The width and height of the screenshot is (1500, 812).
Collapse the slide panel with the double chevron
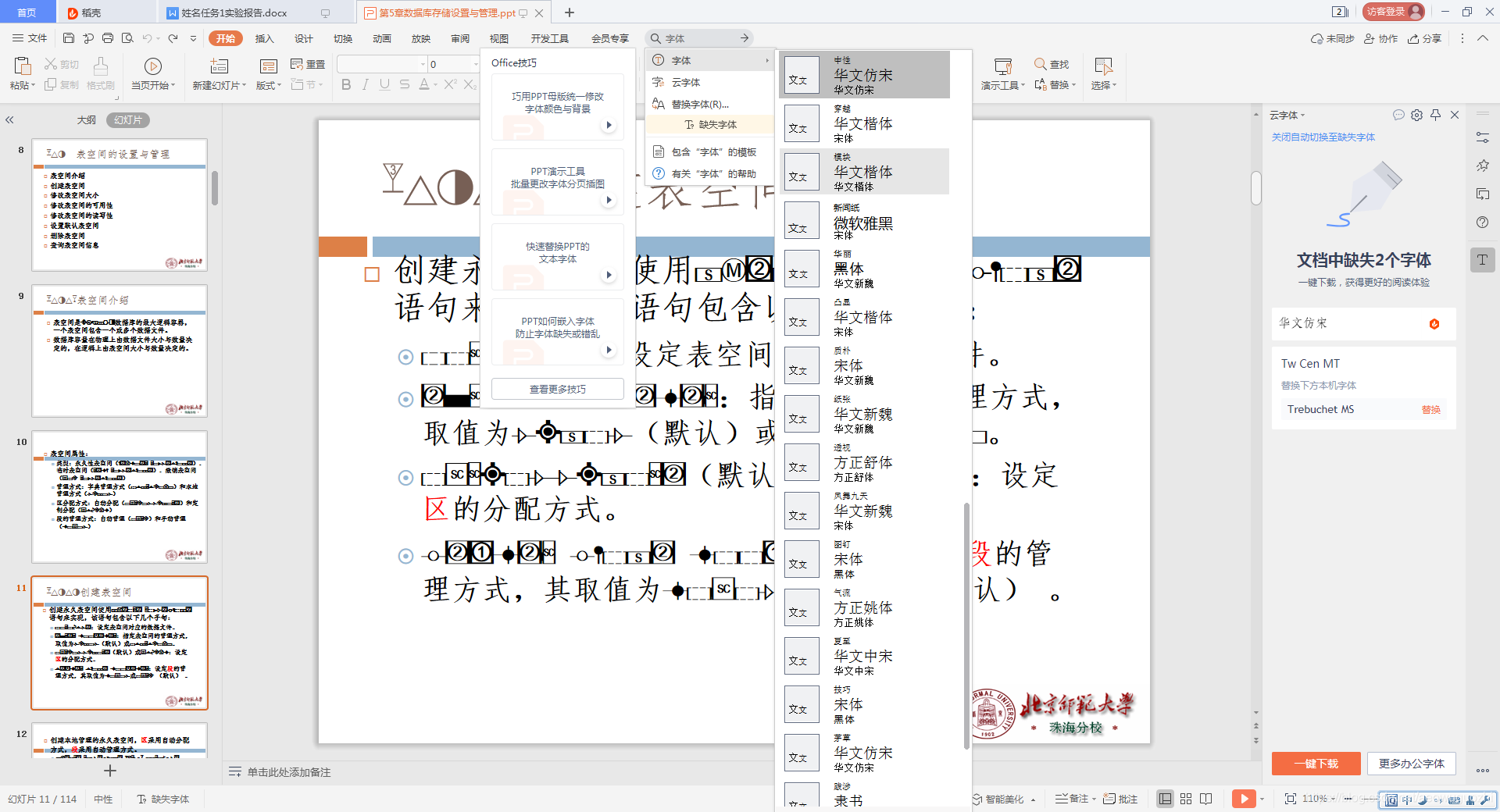(x=9, y=120)
